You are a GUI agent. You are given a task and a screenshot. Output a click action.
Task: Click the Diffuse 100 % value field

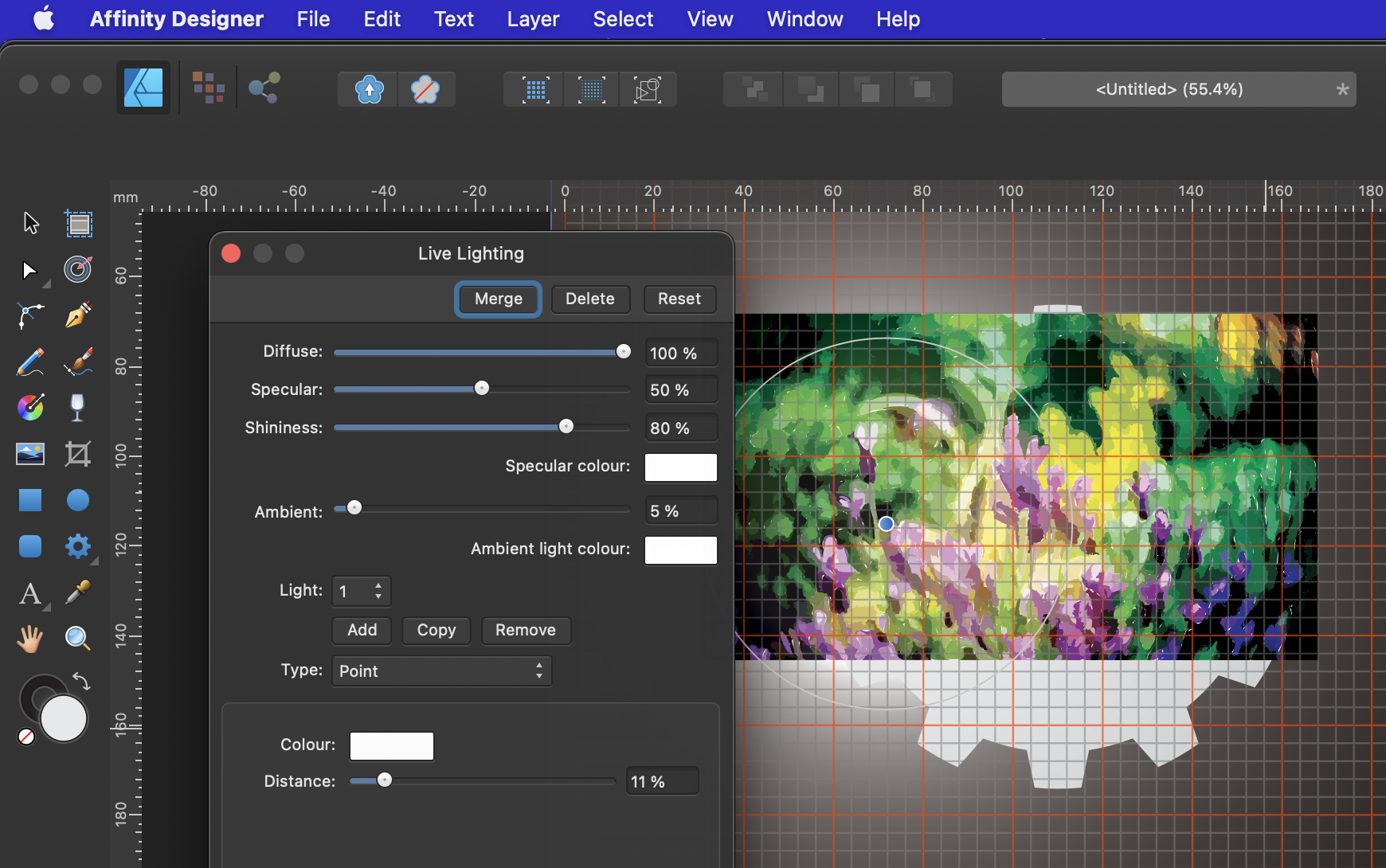[x=681, y=354]
